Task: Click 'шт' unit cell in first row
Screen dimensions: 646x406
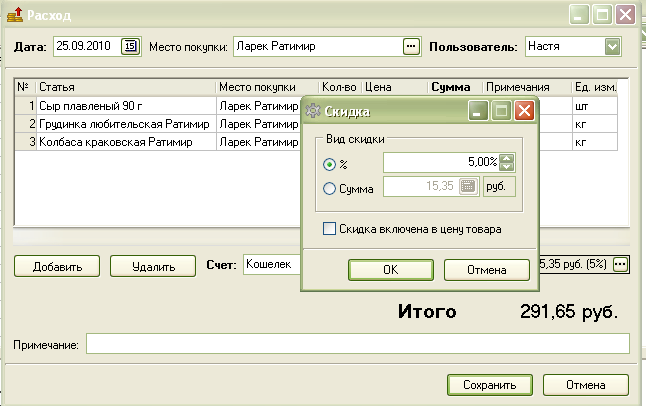Action: tap(595, 106)
